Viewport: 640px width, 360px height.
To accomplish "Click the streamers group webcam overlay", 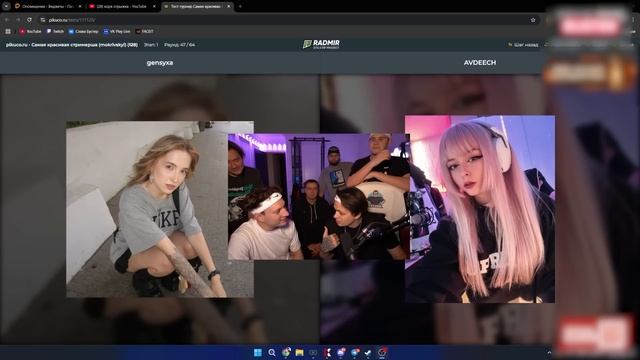I will pyautogui.click(x=319, y=197).
